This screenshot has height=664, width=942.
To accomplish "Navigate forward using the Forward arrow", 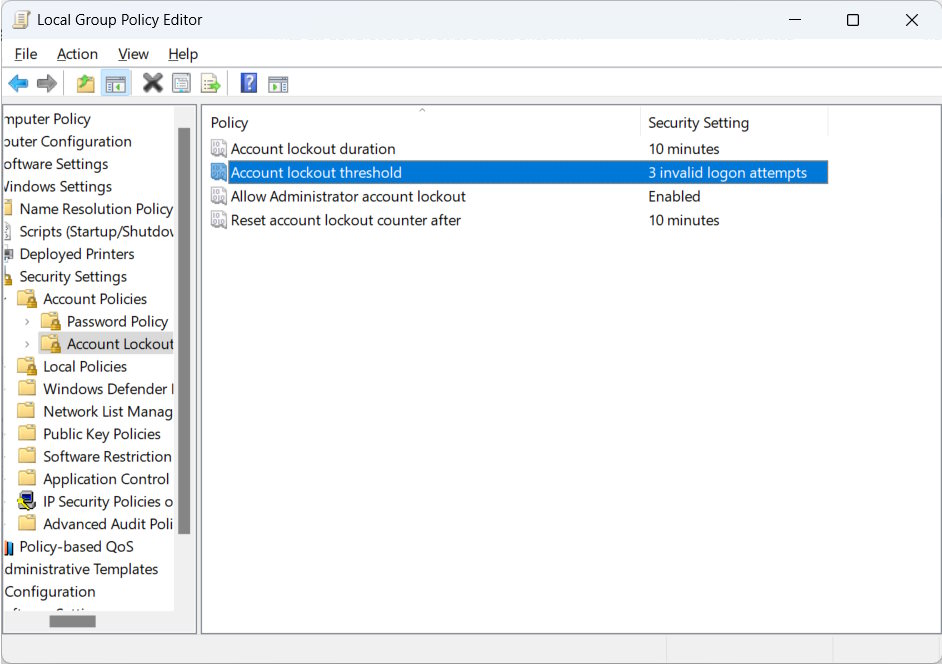I will [46, 82].
